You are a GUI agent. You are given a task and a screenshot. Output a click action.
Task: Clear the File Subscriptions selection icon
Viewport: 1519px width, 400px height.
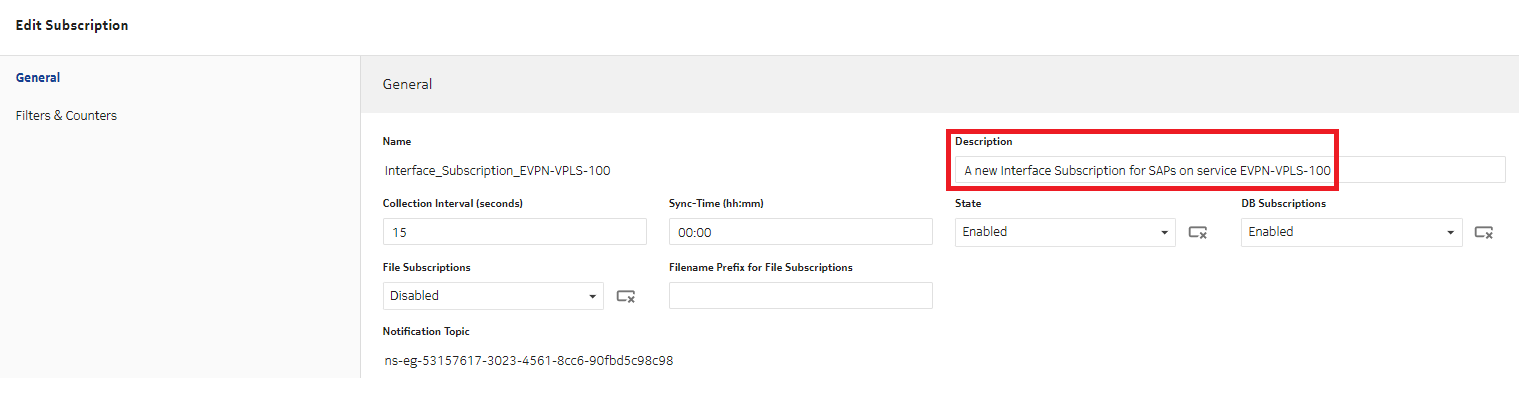626,296
